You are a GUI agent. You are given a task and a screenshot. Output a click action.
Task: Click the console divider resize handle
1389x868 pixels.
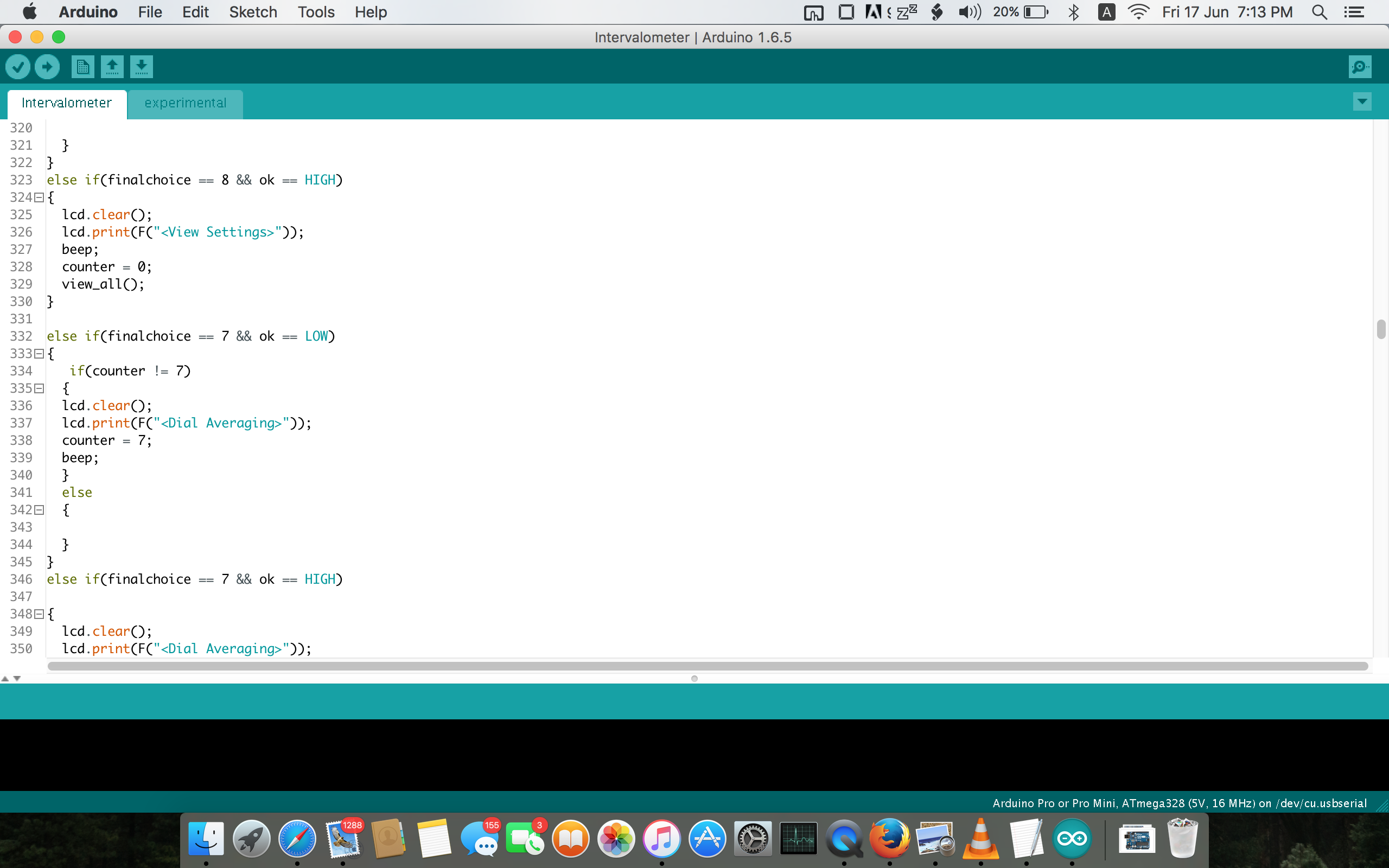point(694,679)
